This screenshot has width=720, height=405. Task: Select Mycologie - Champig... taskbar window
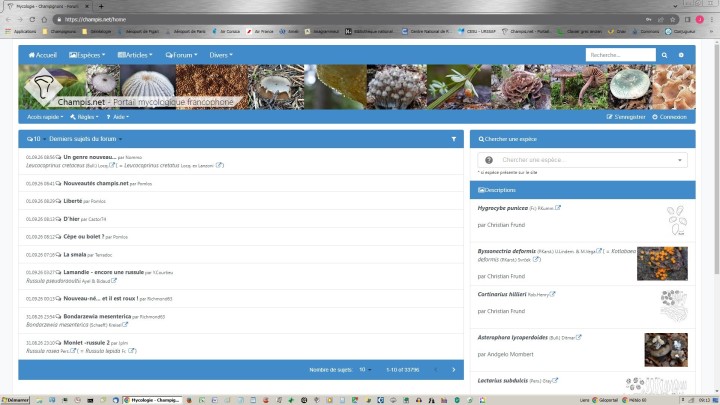tap(152, 400)
